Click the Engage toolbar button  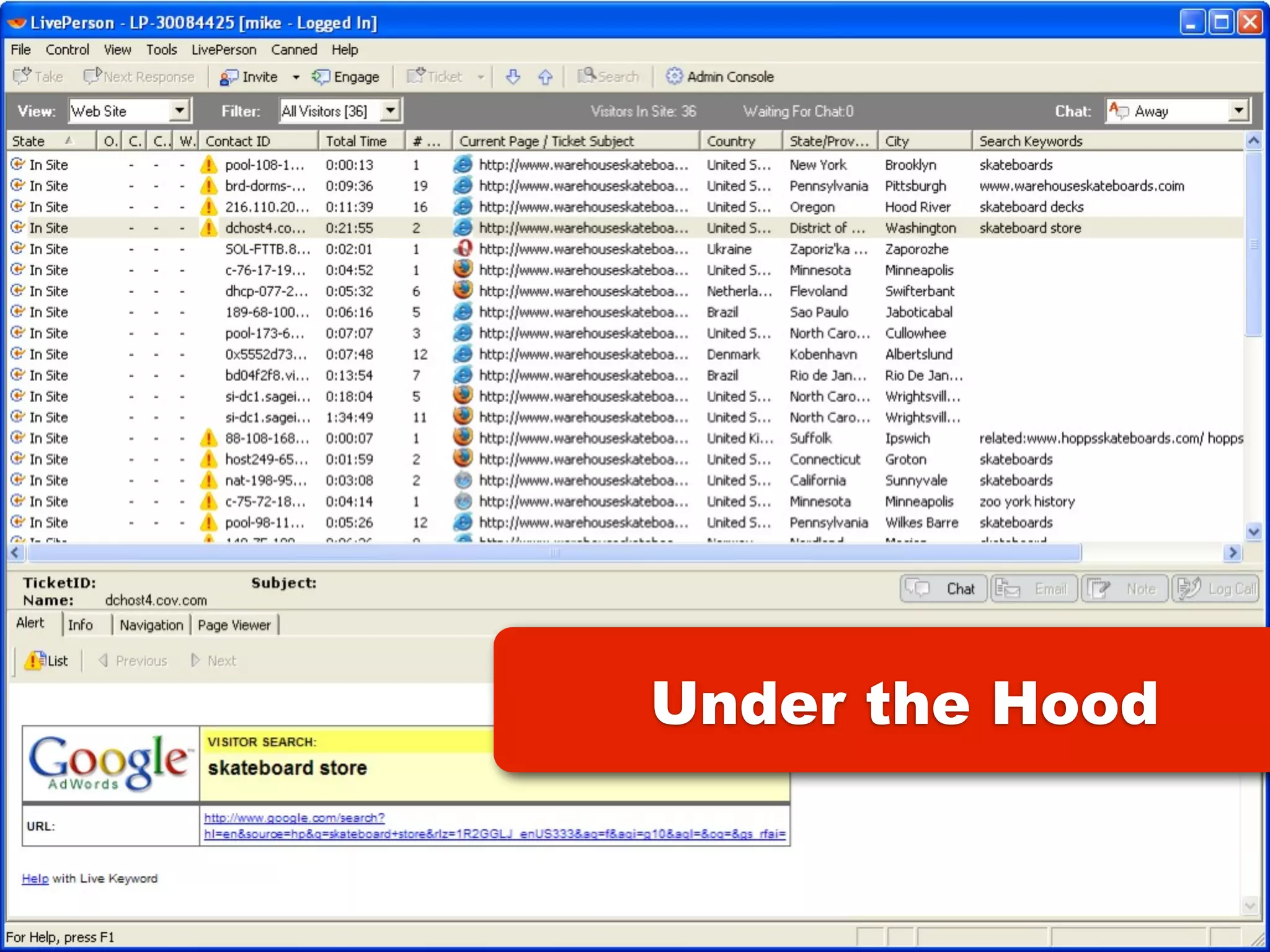pos(345,77)
